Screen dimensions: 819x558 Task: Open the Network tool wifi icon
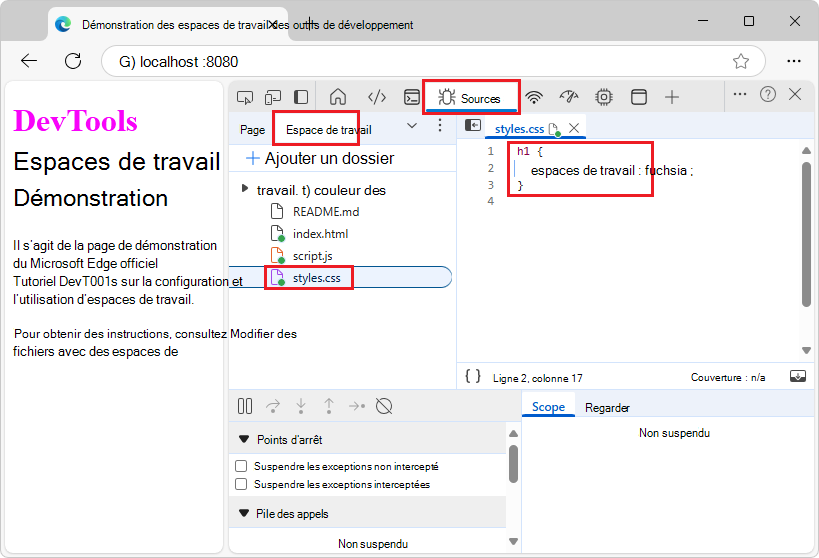click(534, 97)
